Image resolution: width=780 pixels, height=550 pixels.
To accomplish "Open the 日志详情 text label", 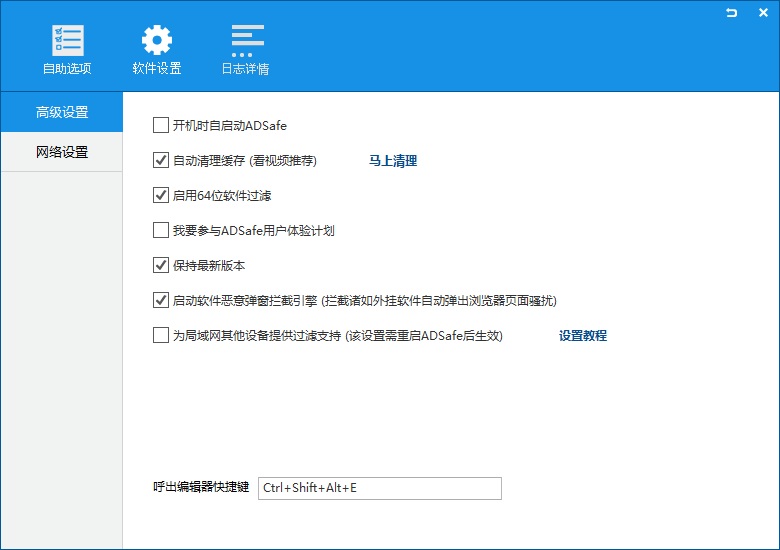I will tap(246, 69).
